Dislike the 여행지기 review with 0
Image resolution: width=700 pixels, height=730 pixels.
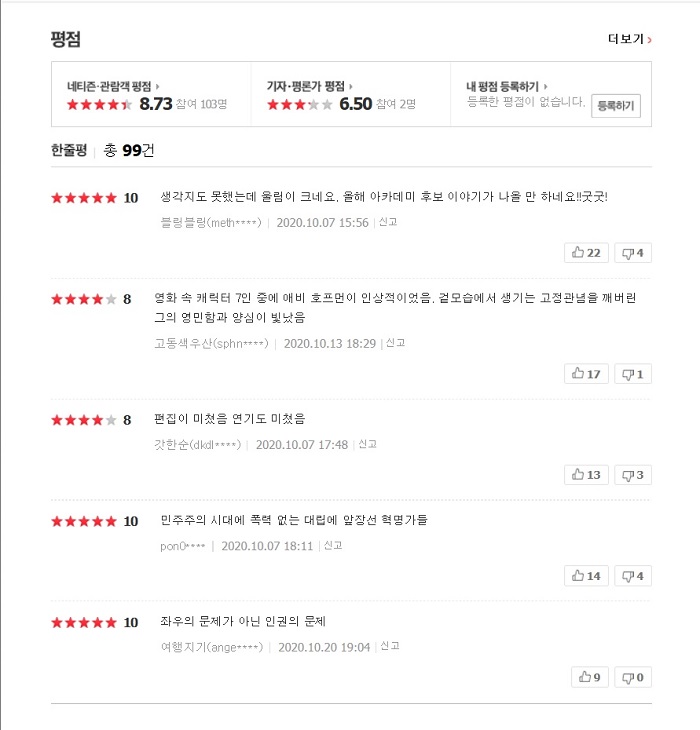pyautogui.click(x=633, y=677)
